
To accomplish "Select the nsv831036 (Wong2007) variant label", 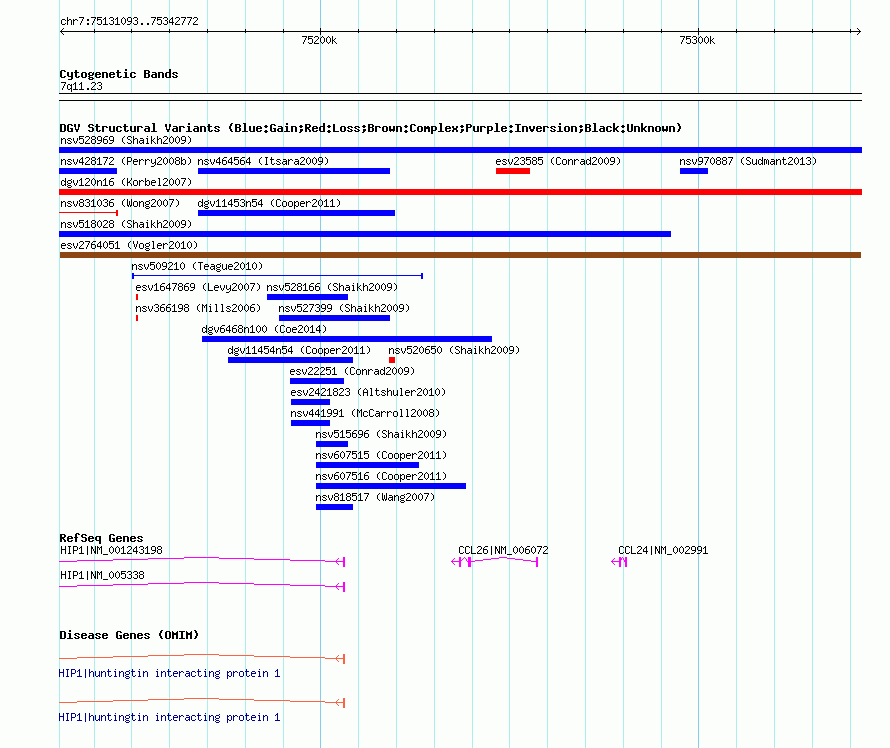I will coord(120,203).
